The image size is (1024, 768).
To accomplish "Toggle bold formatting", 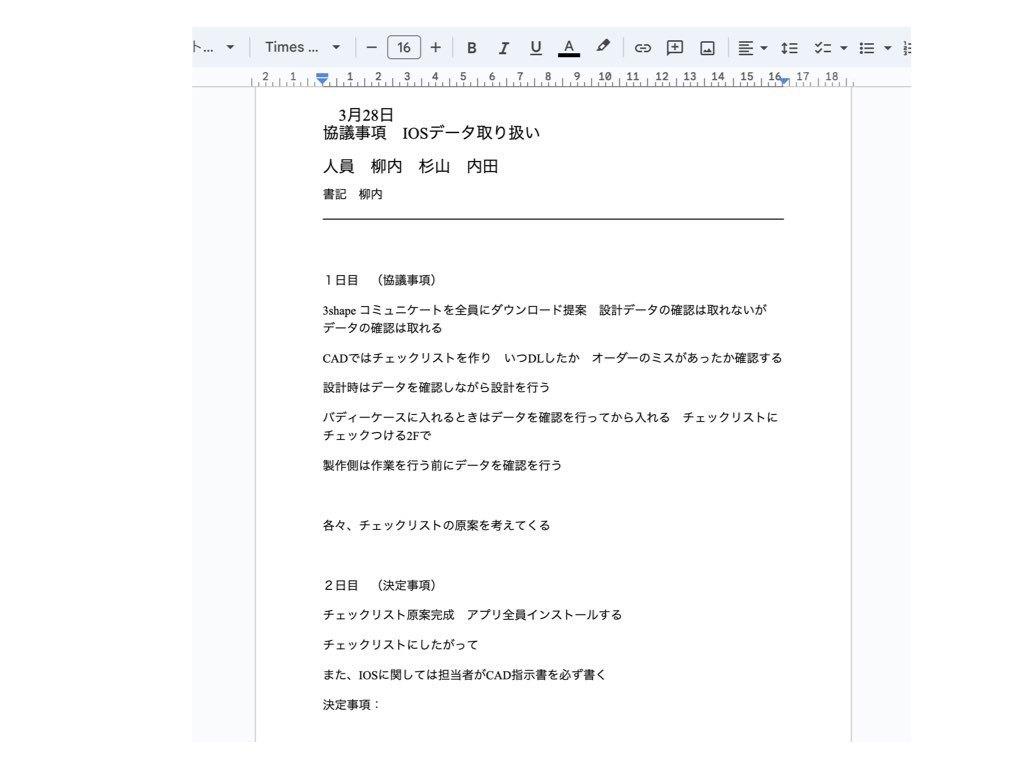I will tap(472, 48).
